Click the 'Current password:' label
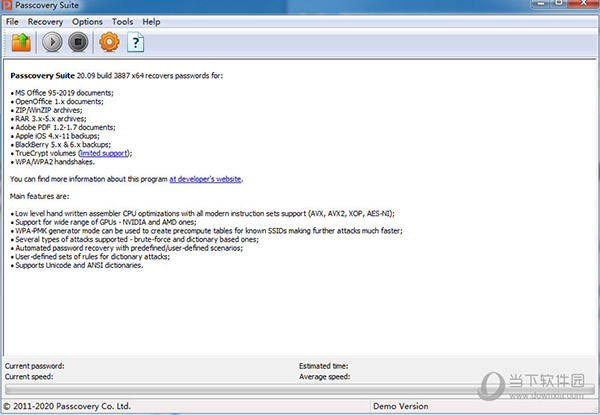 34,366
